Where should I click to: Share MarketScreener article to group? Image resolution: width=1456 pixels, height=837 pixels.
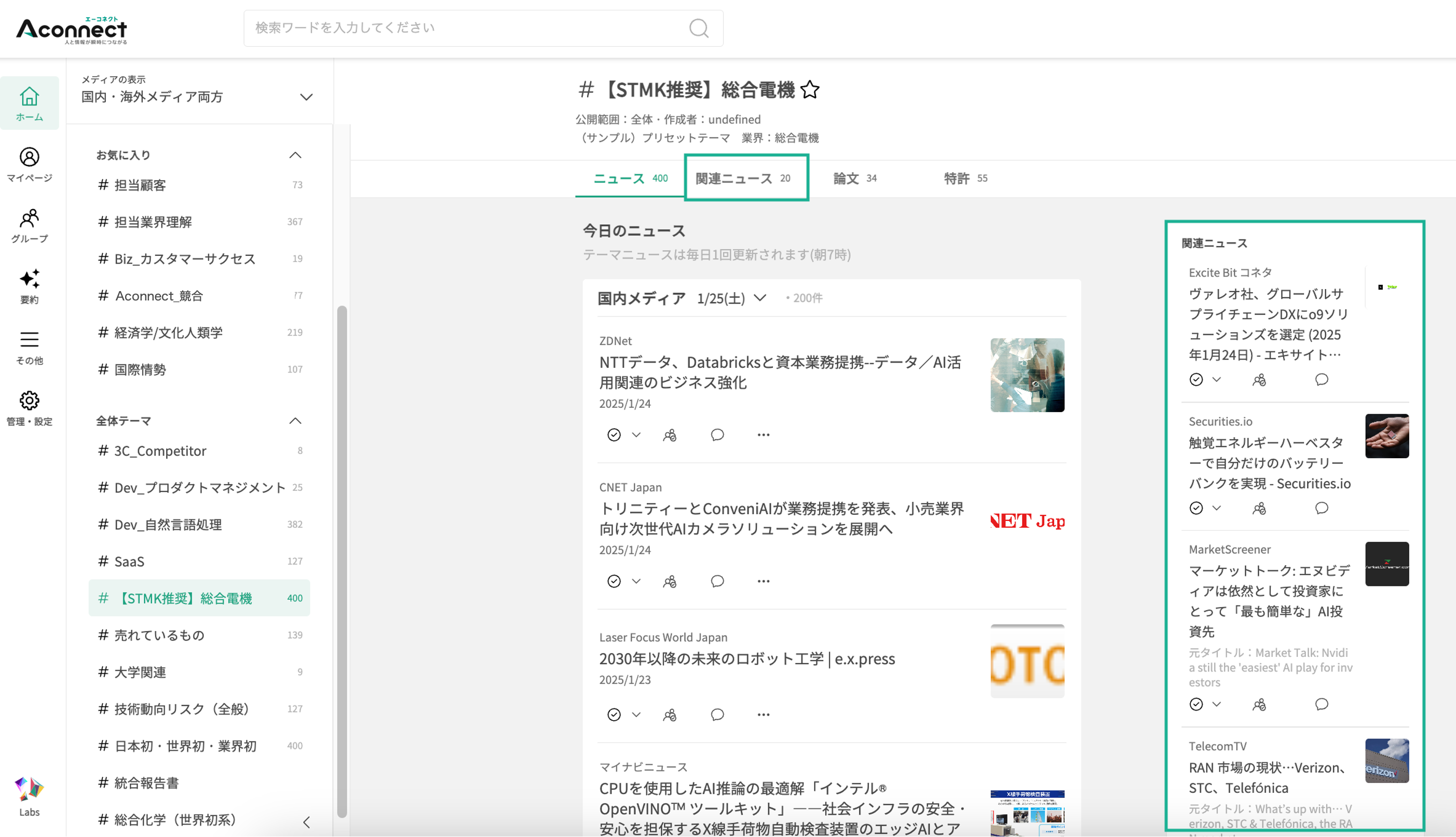coord(1259,705)
